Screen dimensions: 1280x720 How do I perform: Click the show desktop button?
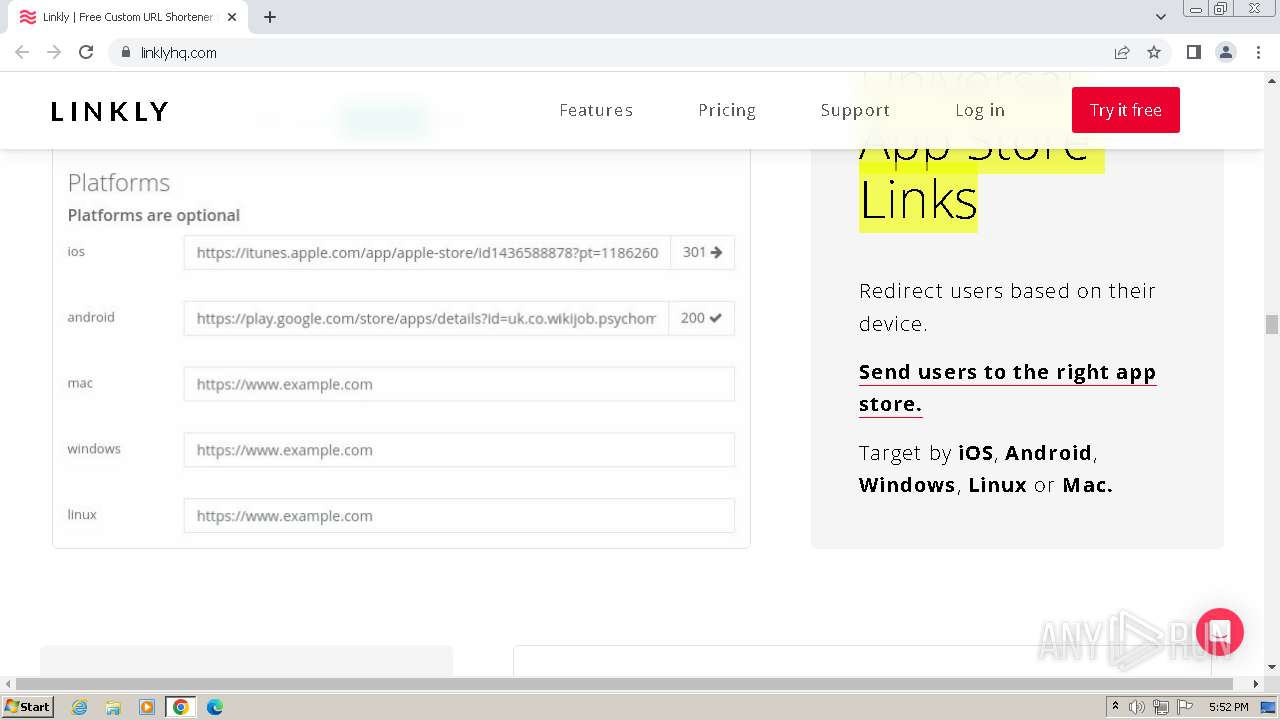(1268, 707)
